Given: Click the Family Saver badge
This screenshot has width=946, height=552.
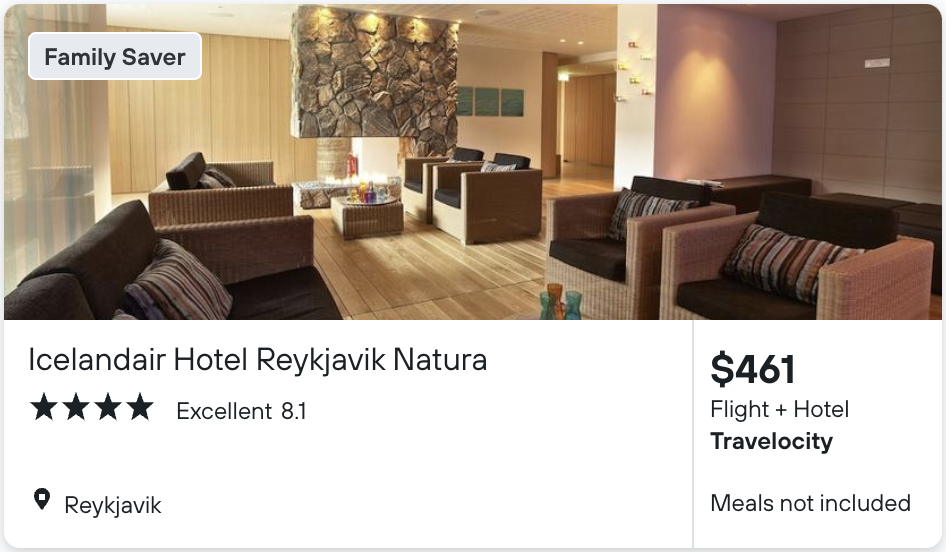Looking at the screenshot, I should [x=115, y=57].
